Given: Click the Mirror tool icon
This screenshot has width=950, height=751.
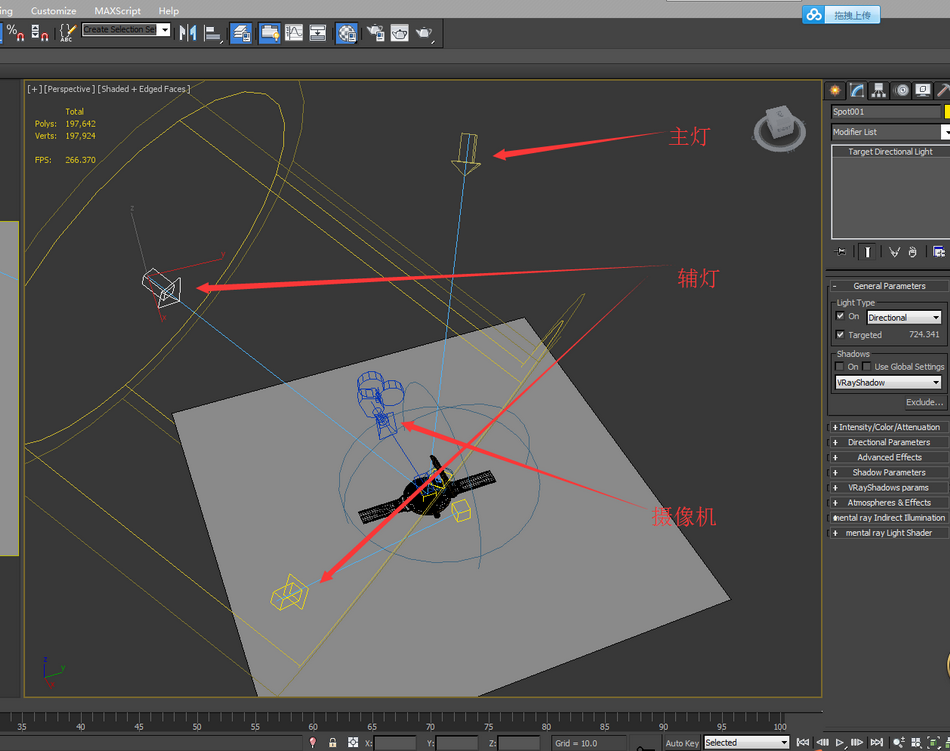Looking at the screenshot, I should pyautogui.click(x=187, y=33).
